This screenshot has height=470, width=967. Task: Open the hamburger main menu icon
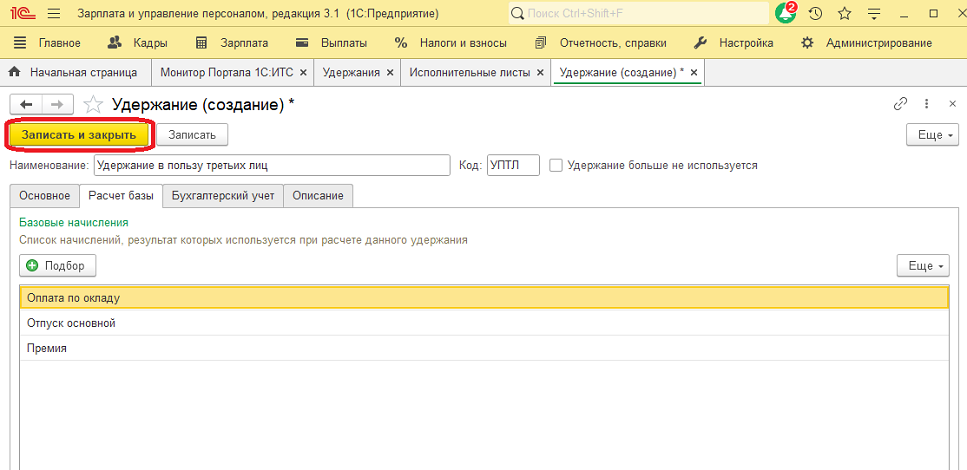tap(54, 13)
